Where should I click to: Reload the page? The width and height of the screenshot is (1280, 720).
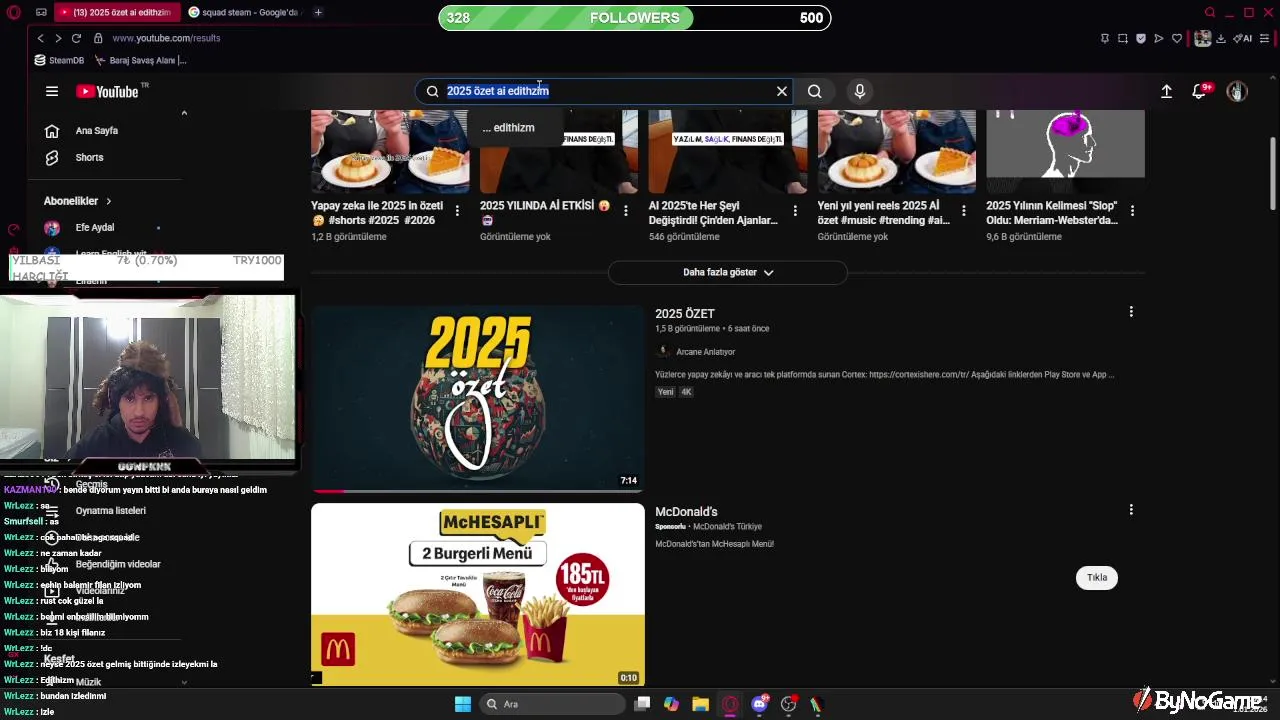76,38
